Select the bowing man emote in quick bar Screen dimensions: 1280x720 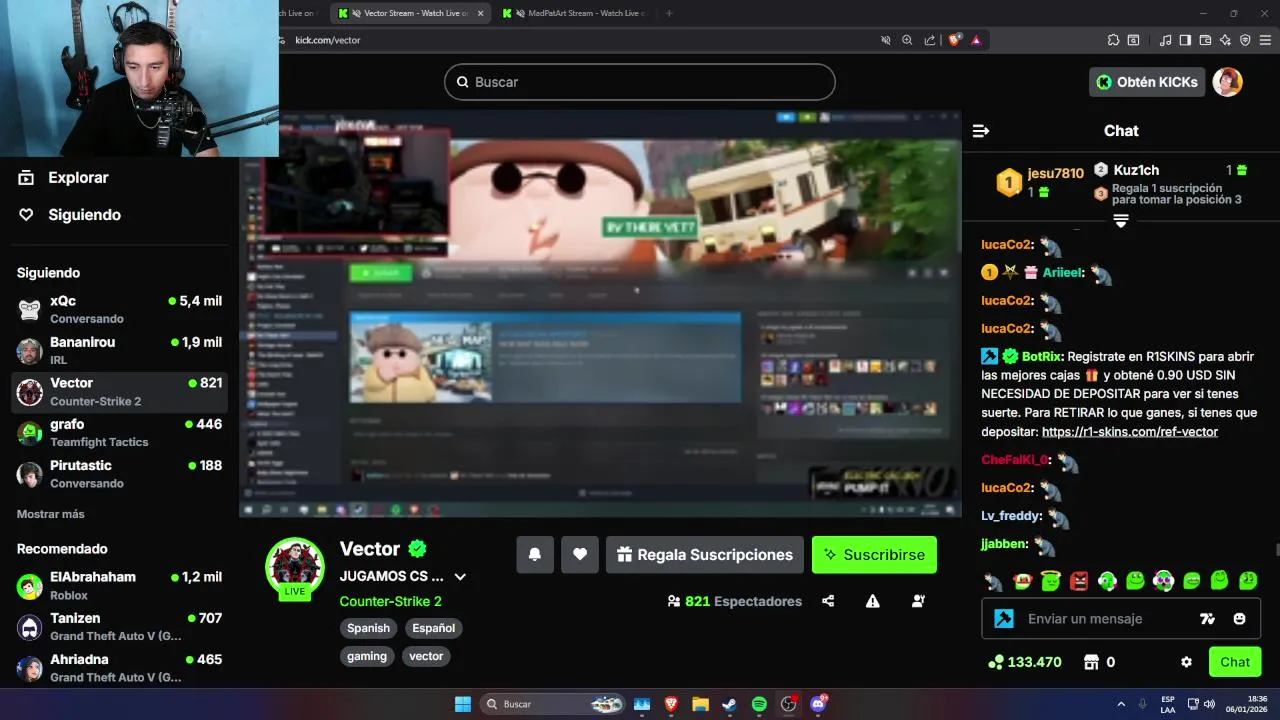coord(993,581)
